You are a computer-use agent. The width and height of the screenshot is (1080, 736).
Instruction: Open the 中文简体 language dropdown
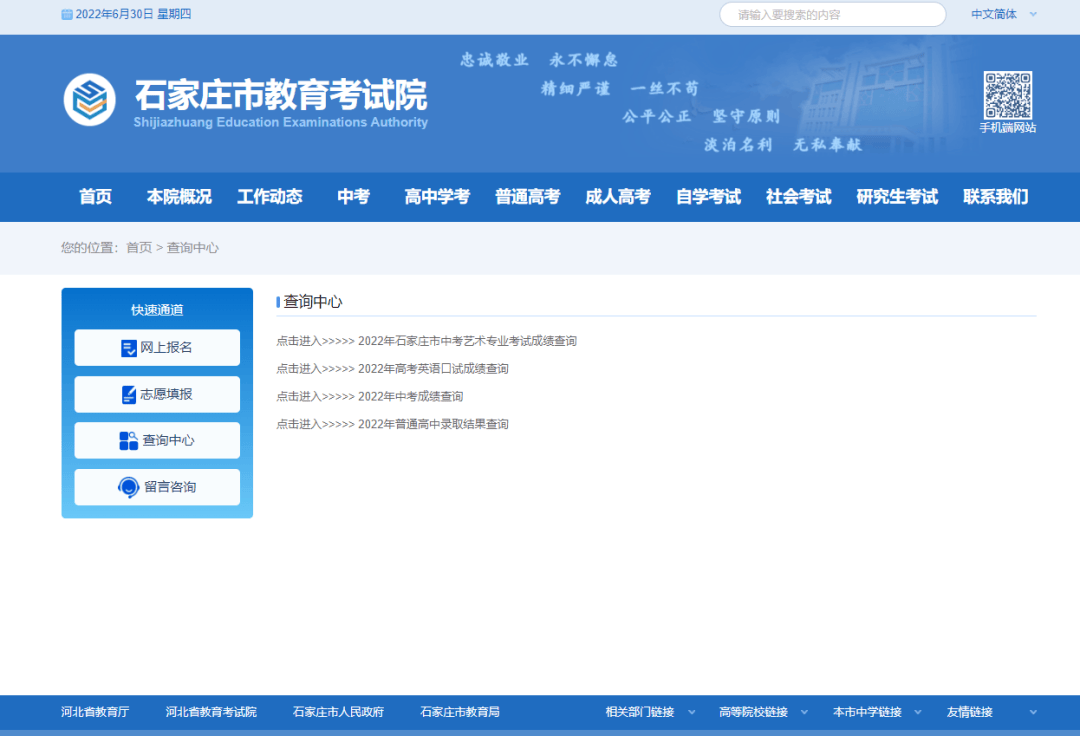(x=1004, y=14)
